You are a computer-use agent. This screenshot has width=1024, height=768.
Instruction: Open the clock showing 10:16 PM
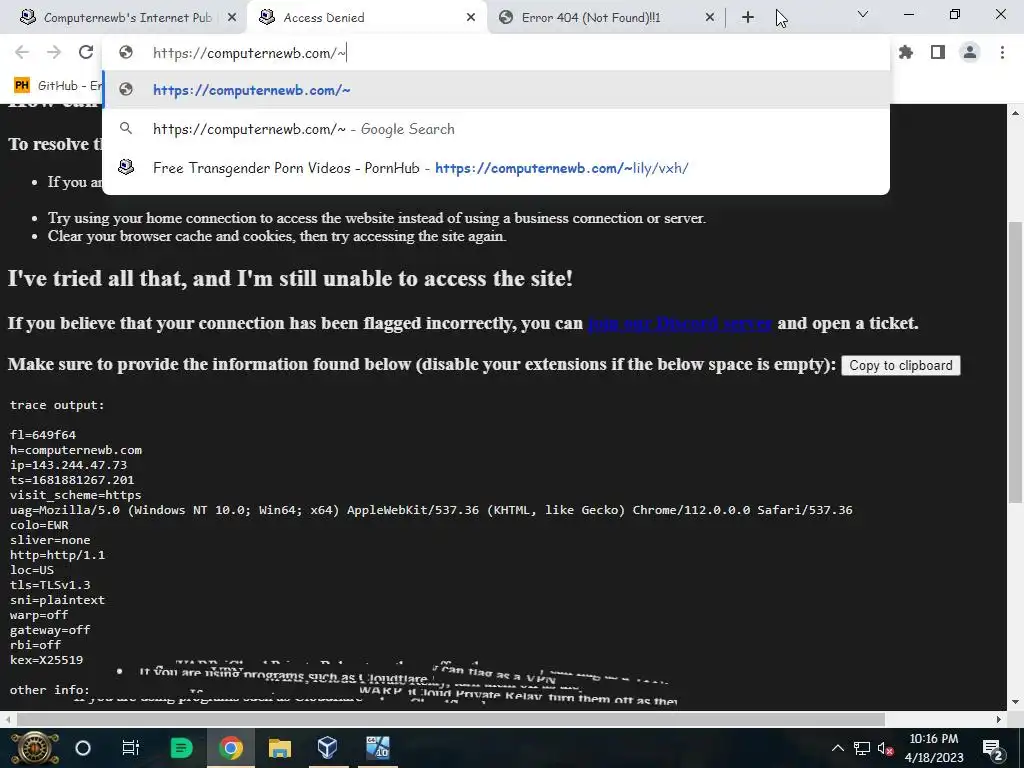(934, 748)
